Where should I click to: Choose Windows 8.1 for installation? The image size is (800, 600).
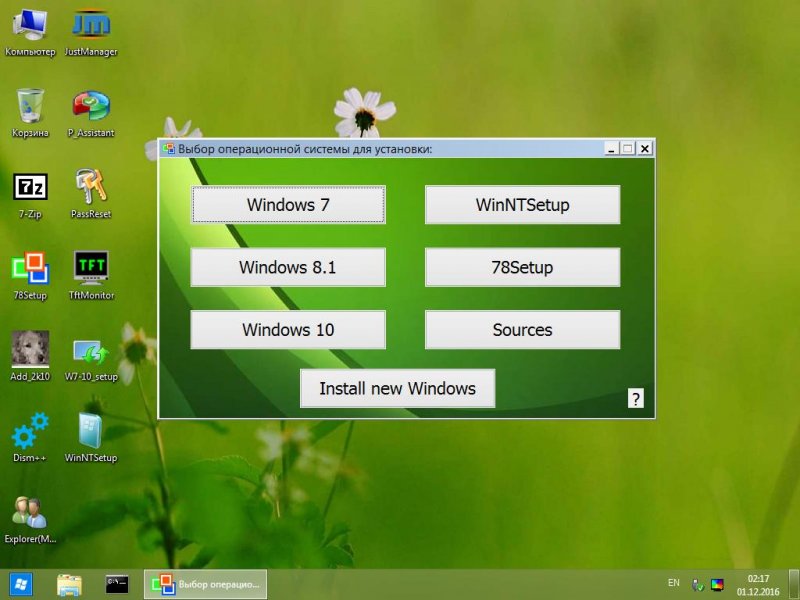[x=288, y=267]
